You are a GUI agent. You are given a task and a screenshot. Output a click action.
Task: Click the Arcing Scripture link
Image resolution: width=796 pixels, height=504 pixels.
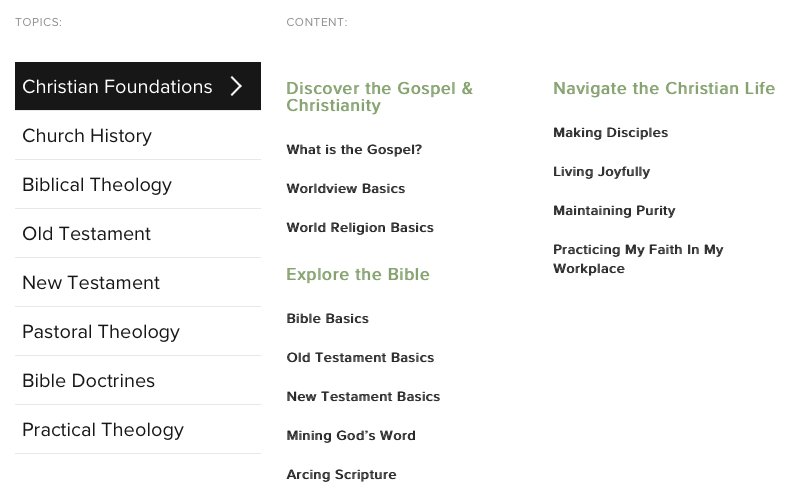coord(341,475)
